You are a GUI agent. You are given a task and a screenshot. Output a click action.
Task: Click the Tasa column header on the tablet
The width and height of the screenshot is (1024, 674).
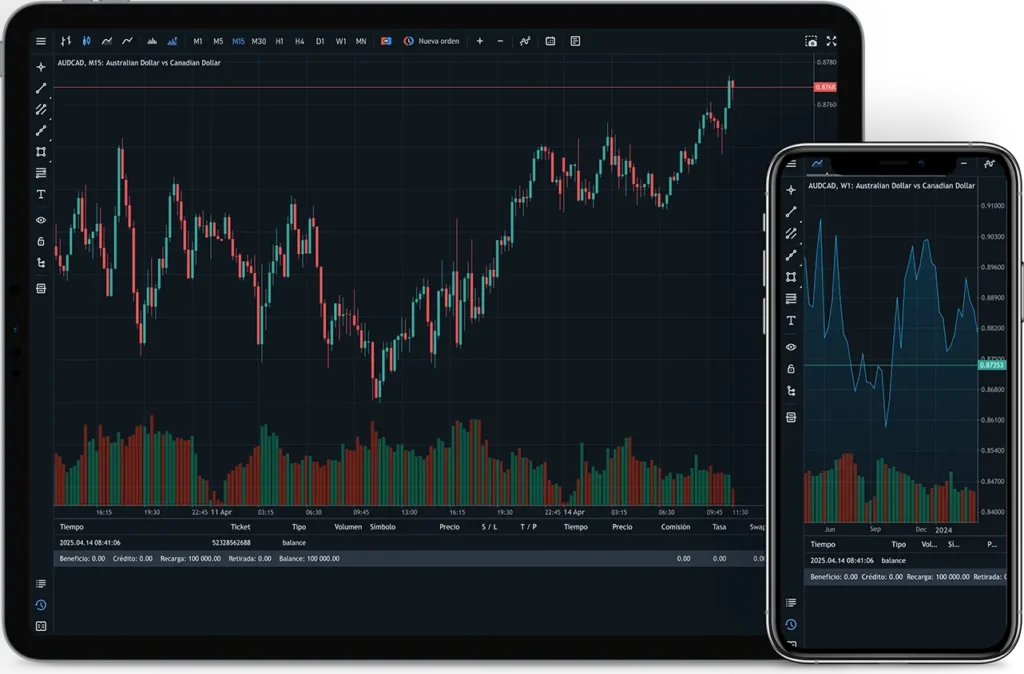coord(719,527)
